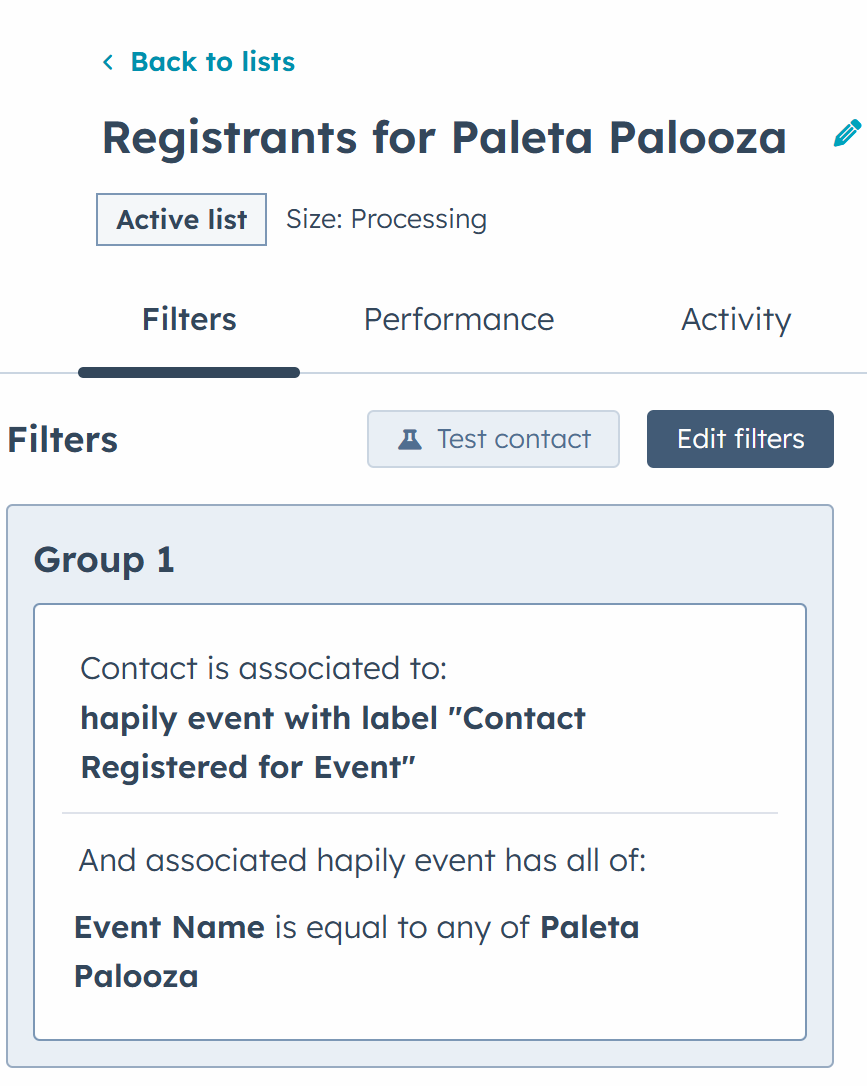Select the Registrants for Paleta Palooza title
The width and height of the screenshot is (867, 1086).
[x=445, y=138]
